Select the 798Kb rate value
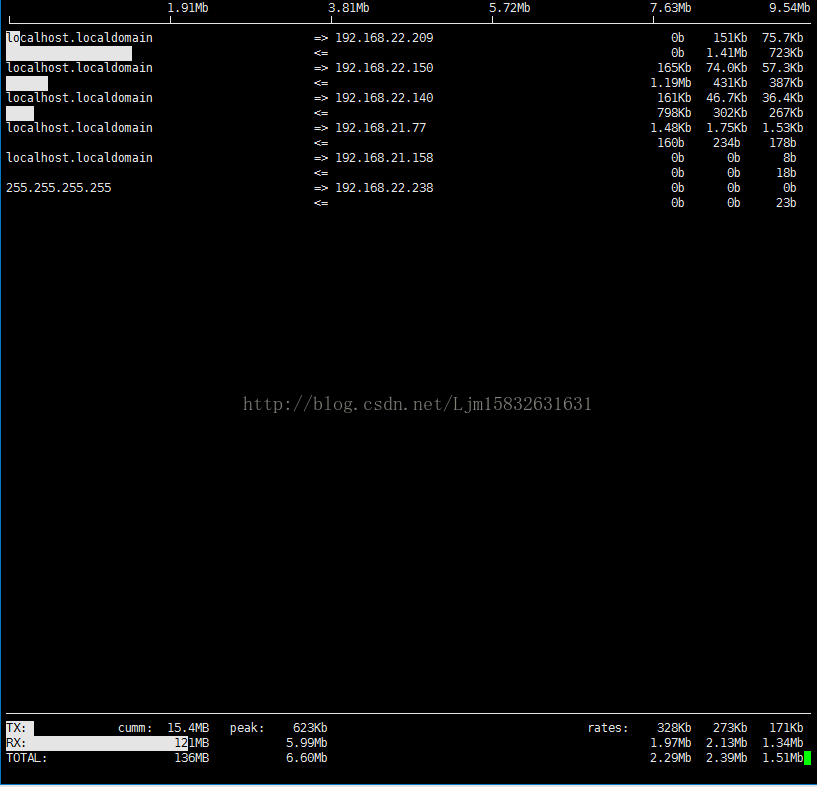This screenshot has width=817, height=787. click(674, 113)
